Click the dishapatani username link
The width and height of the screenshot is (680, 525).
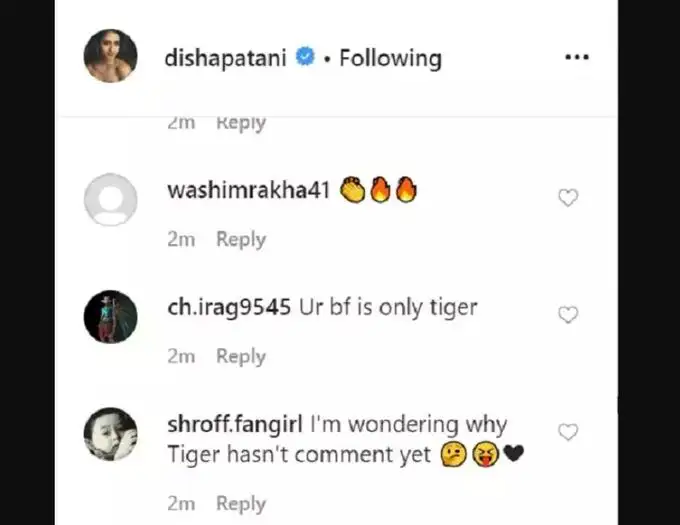coord(226,58)
